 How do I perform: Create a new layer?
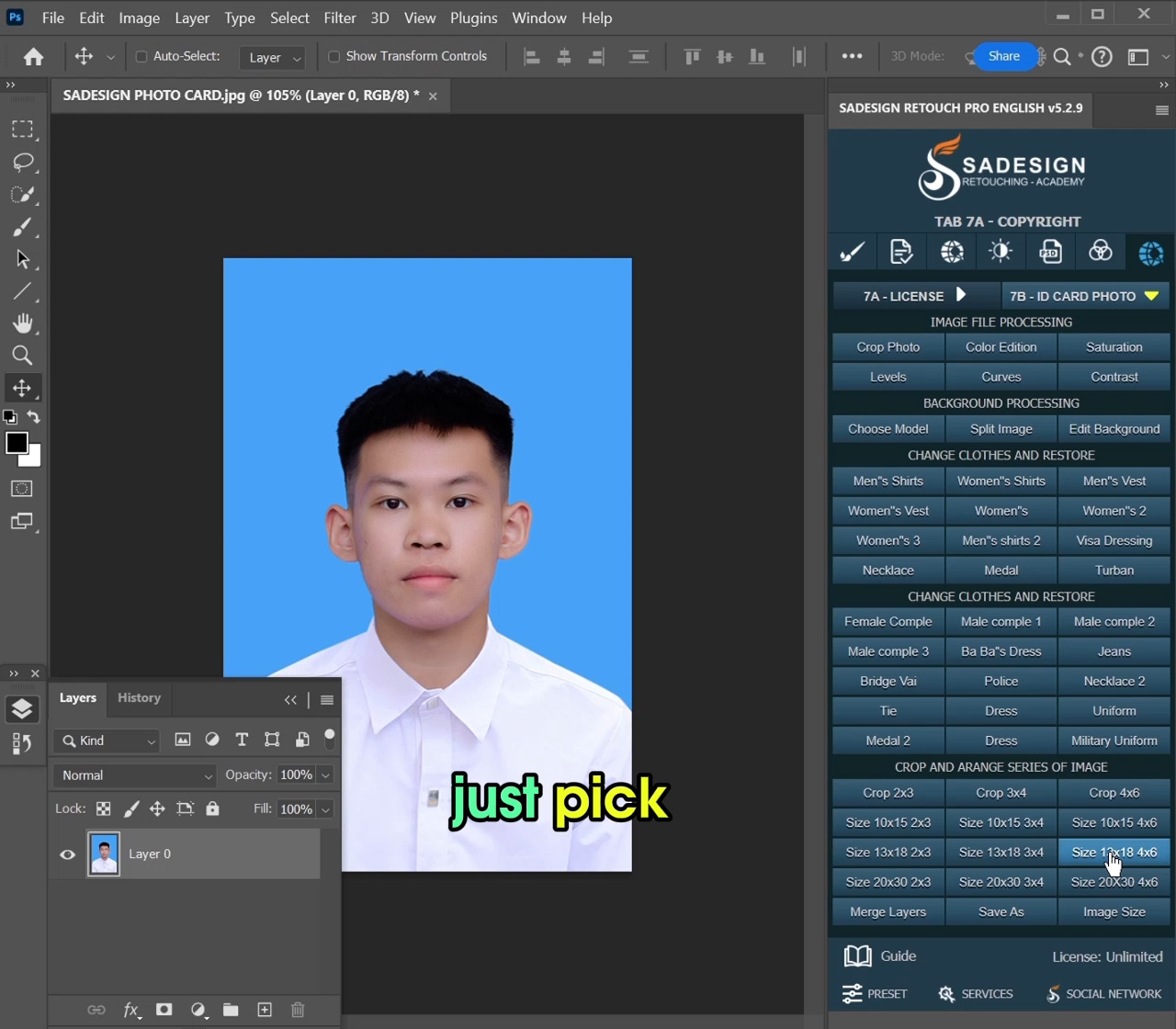pyautogui.click(x=265, y=1010)
